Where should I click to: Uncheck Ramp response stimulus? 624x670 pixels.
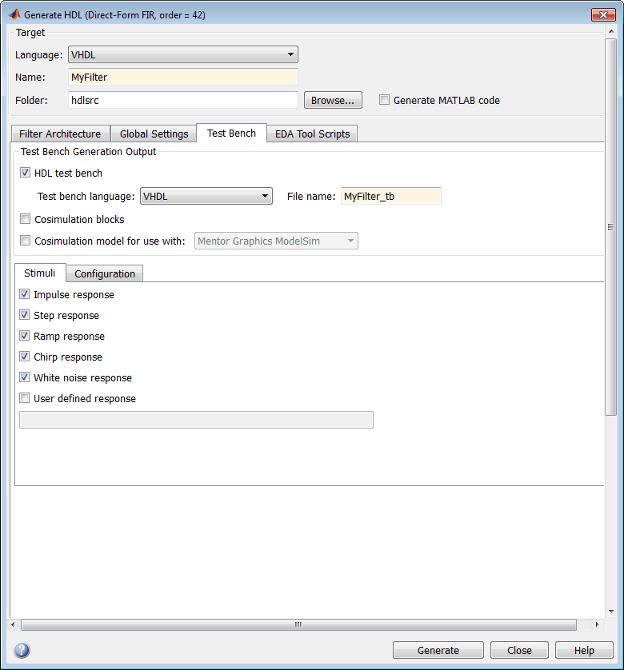click(x=24, y=336)
